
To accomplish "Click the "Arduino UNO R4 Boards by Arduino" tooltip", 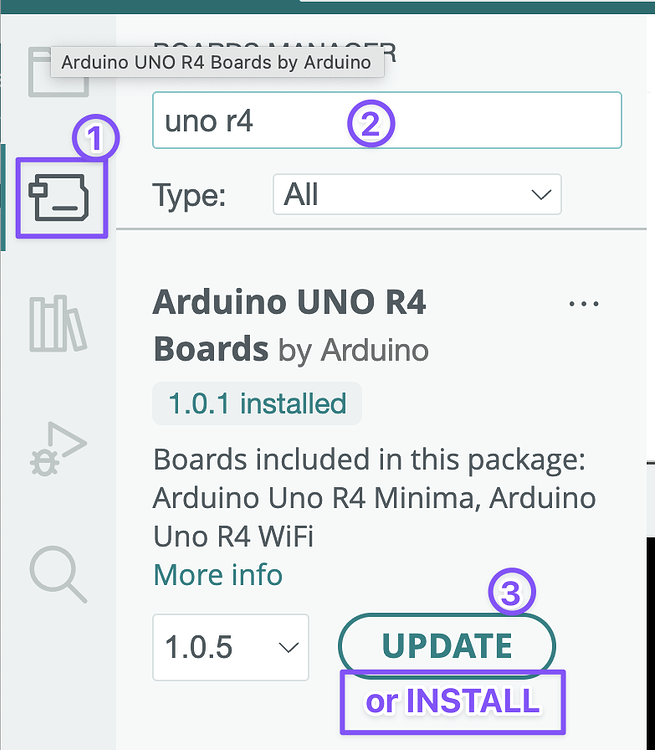I will click(x=217, y=62).
